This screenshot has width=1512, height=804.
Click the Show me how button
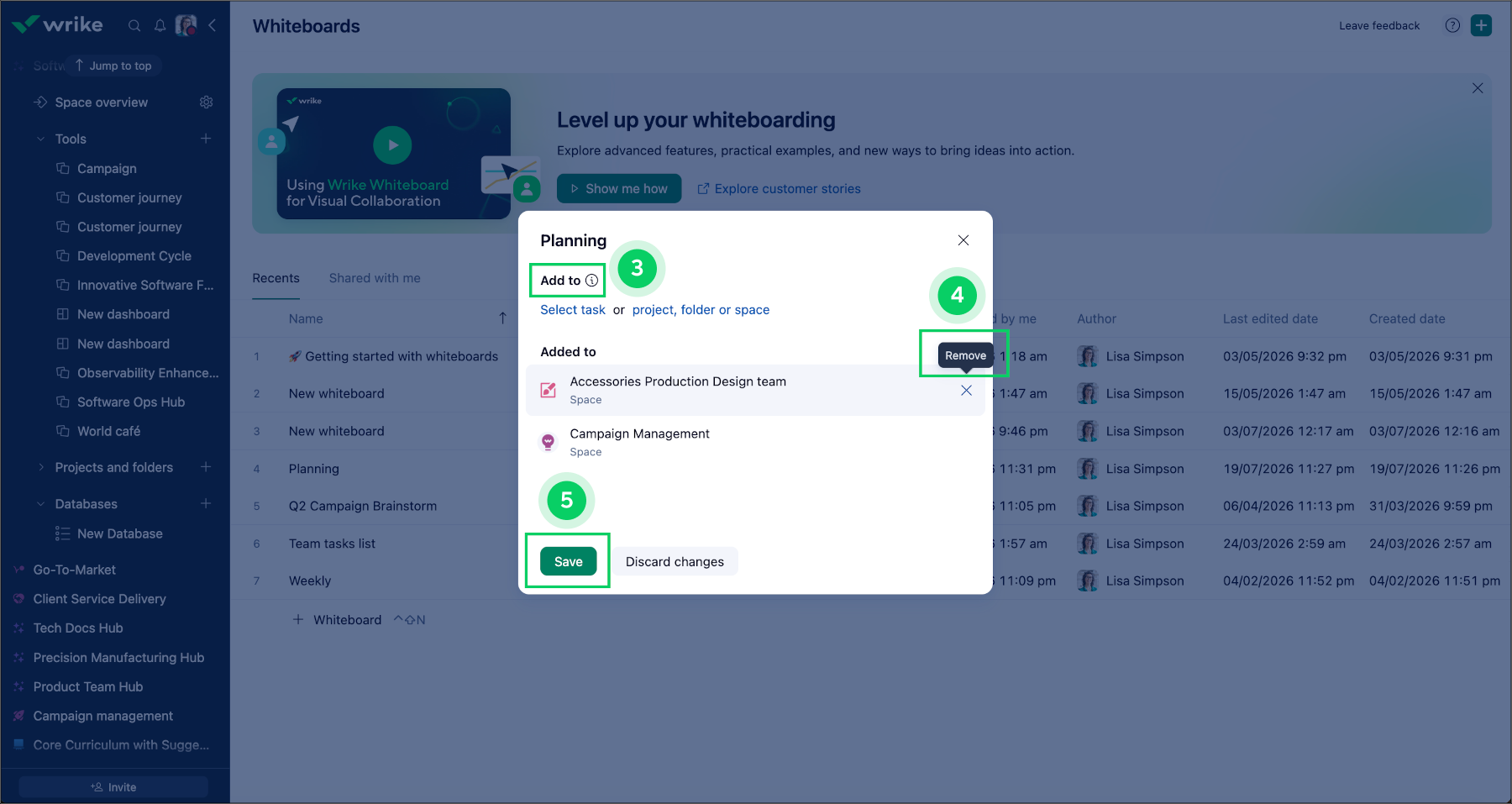(619, 189)
